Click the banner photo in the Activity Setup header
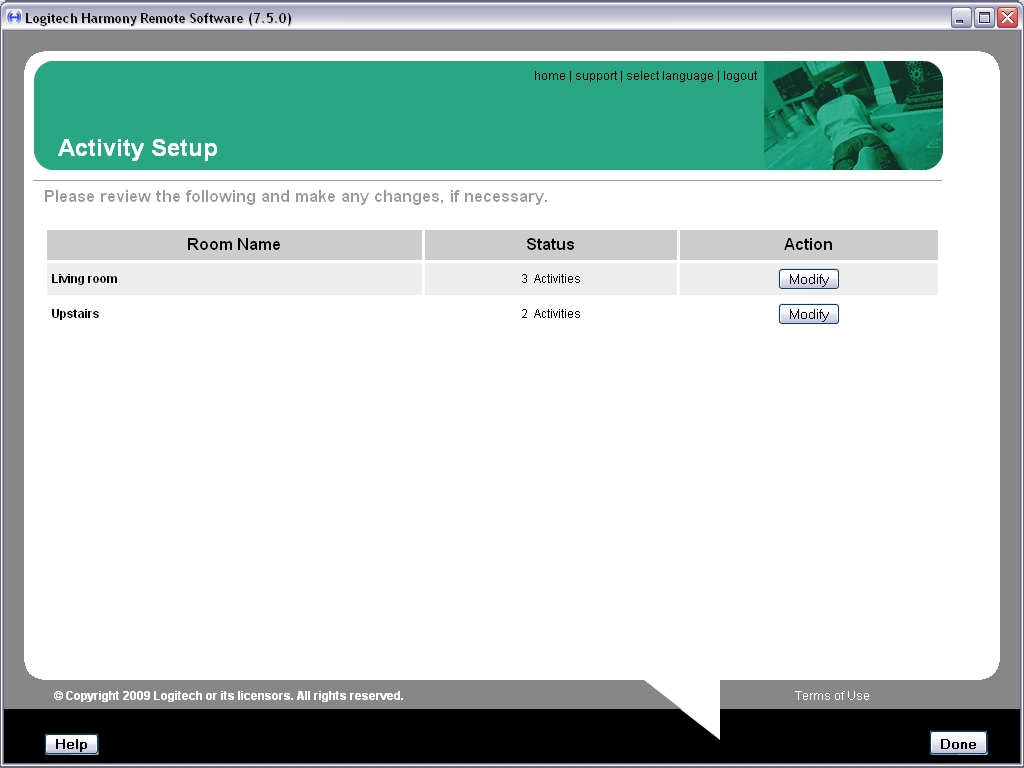Viewport: 1024px width, 768px height. pyautogui.click(x=853, y=115)
